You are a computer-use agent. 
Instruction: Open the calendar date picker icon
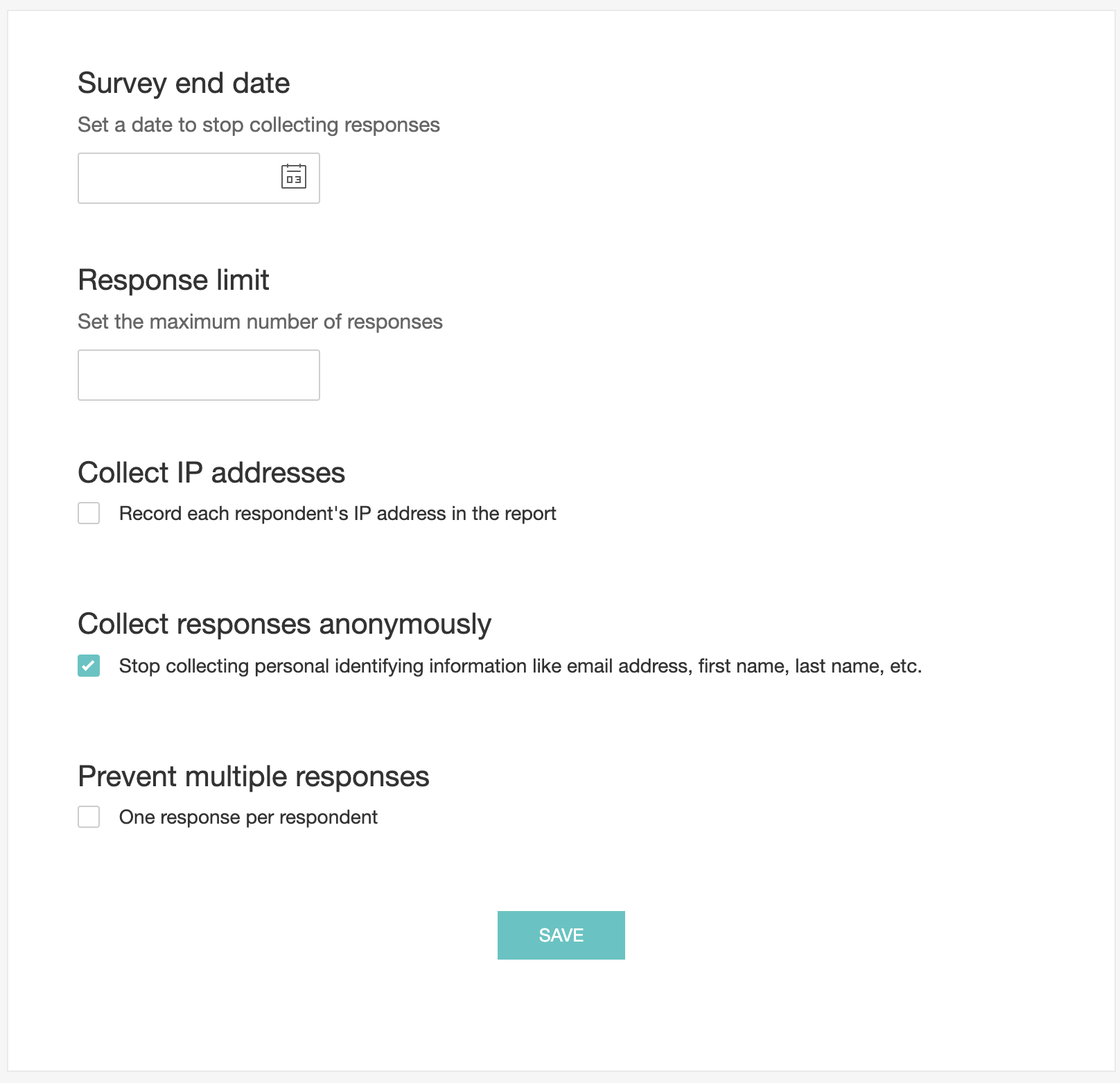click(x=293, y=177)
